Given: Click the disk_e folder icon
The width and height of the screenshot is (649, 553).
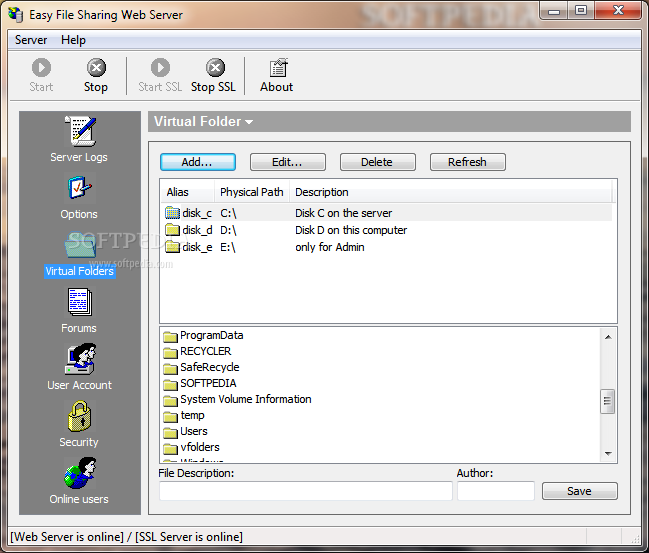Looking at the screenshot, I should [172, 247].
